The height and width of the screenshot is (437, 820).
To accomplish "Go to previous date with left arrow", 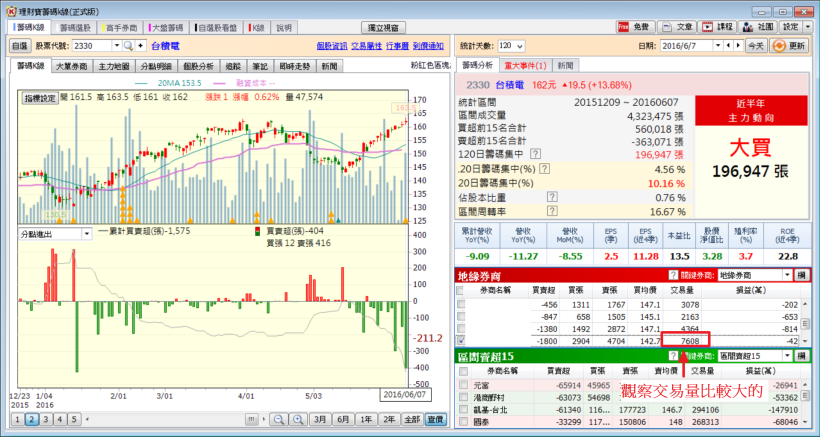I will (730, 46).
